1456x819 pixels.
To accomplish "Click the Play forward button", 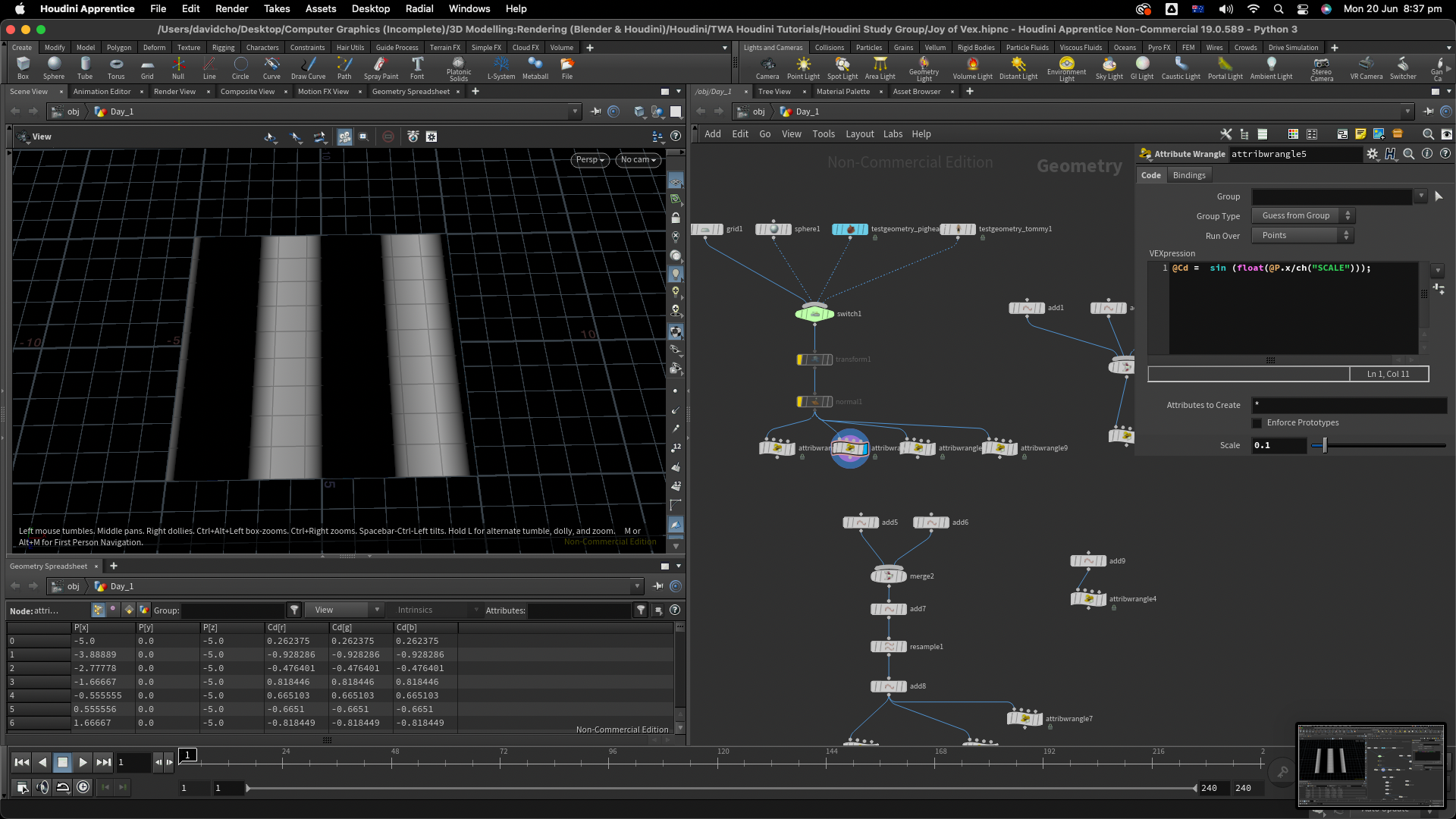I will 83,762.
